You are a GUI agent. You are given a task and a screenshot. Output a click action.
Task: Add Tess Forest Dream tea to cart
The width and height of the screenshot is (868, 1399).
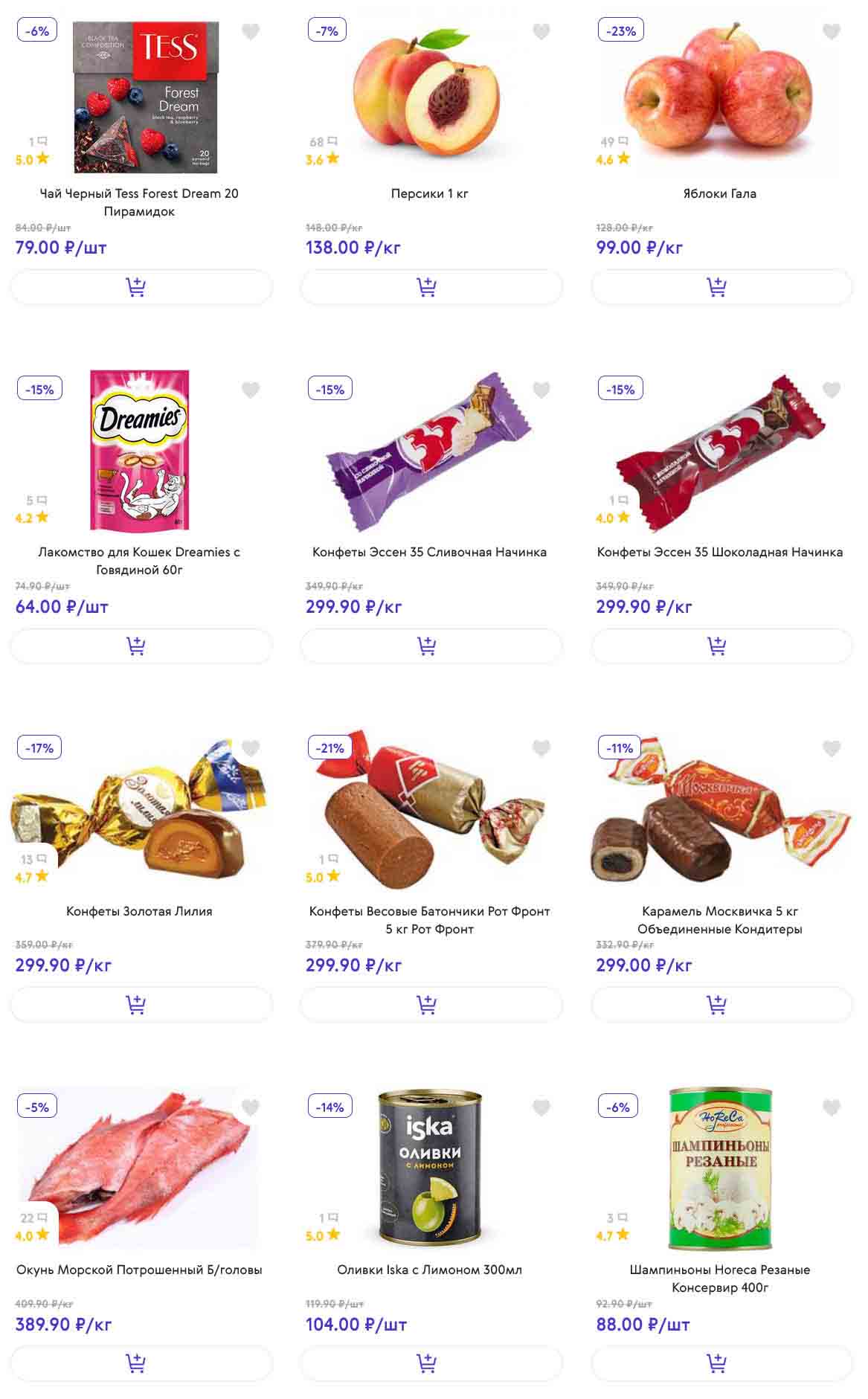click(x=141, y=287)
